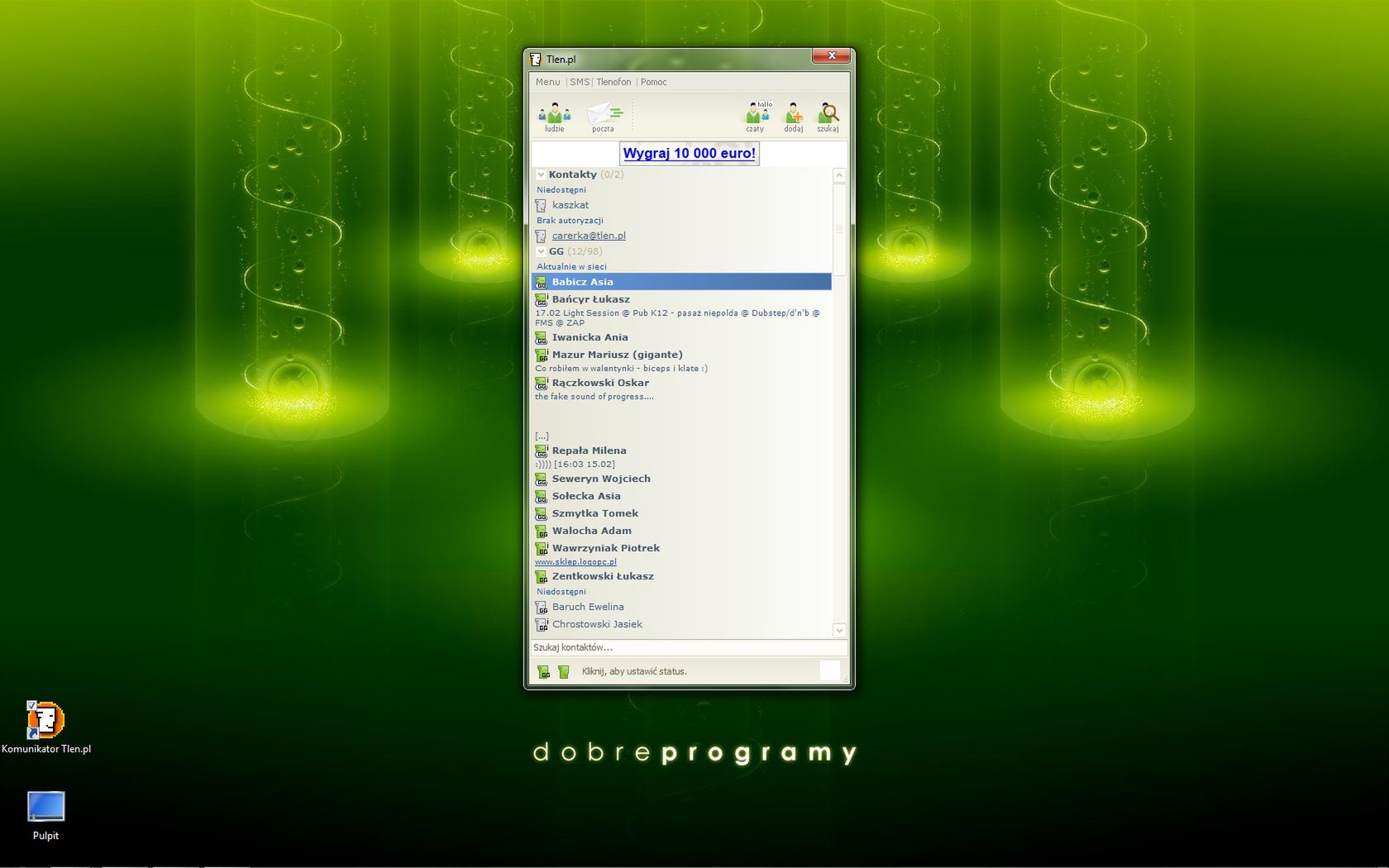
Task: Click the GG icon beside Szmytka Tomek
Action: tap(542, 513)
